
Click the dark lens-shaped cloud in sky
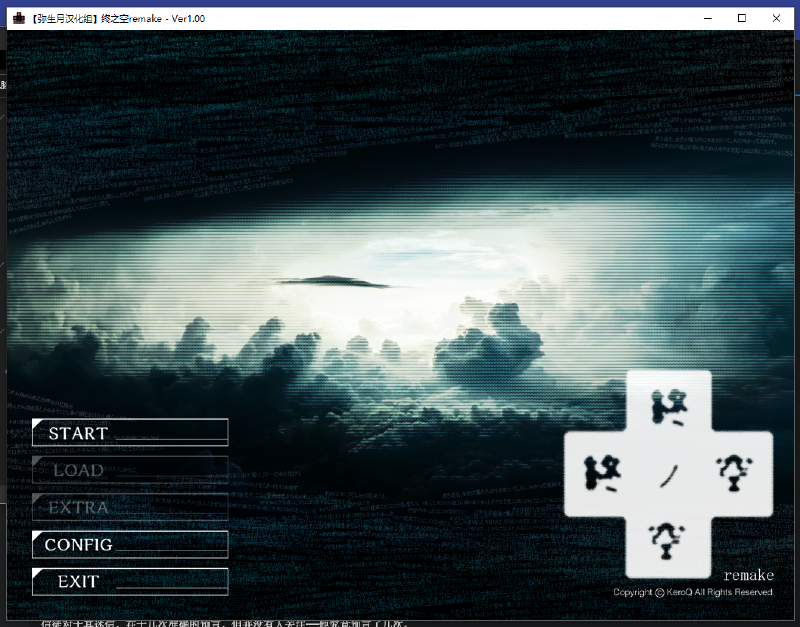(333, 282)
